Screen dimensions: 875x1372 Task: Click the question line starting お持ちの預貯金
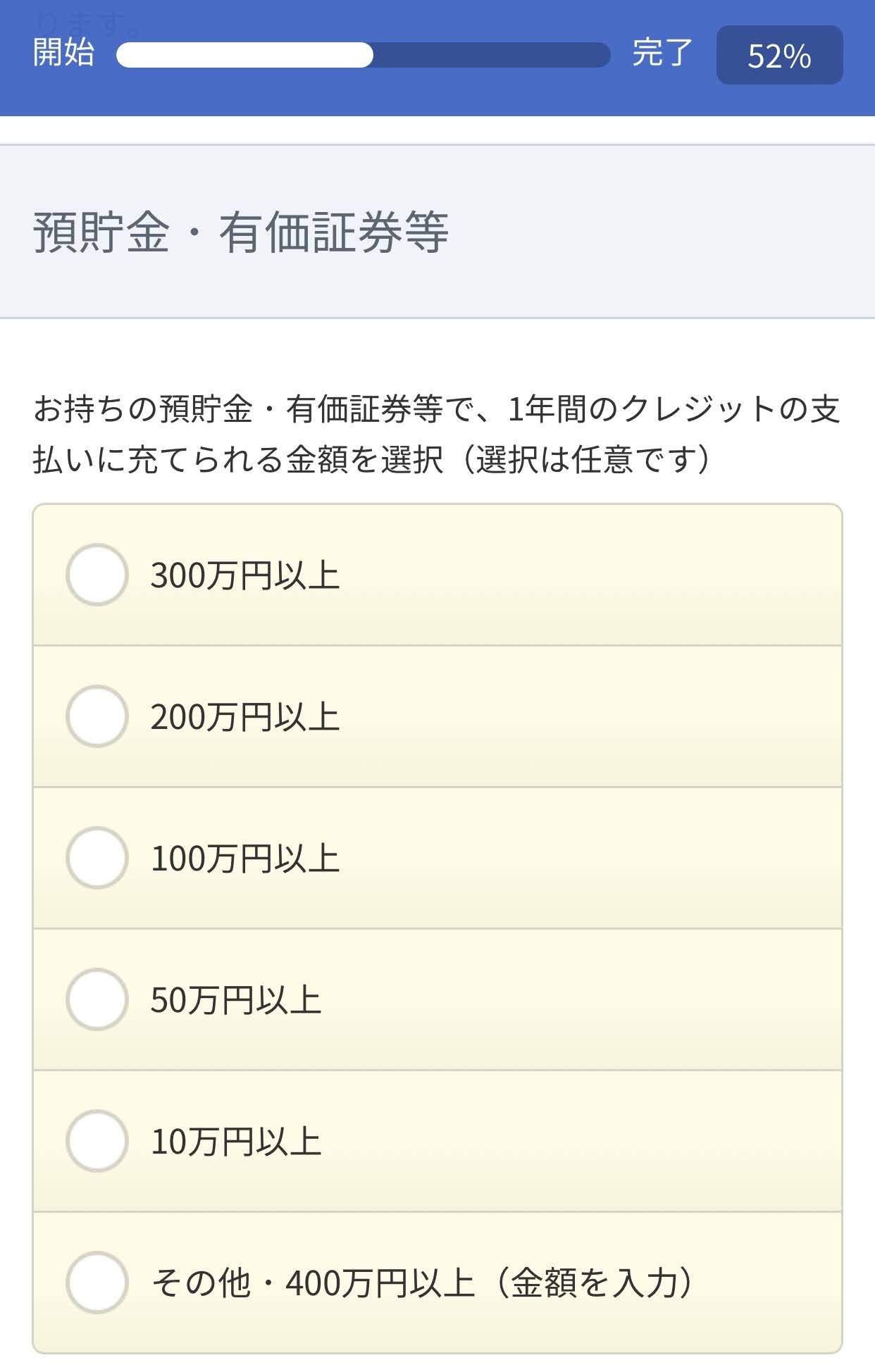coord(437,409)
